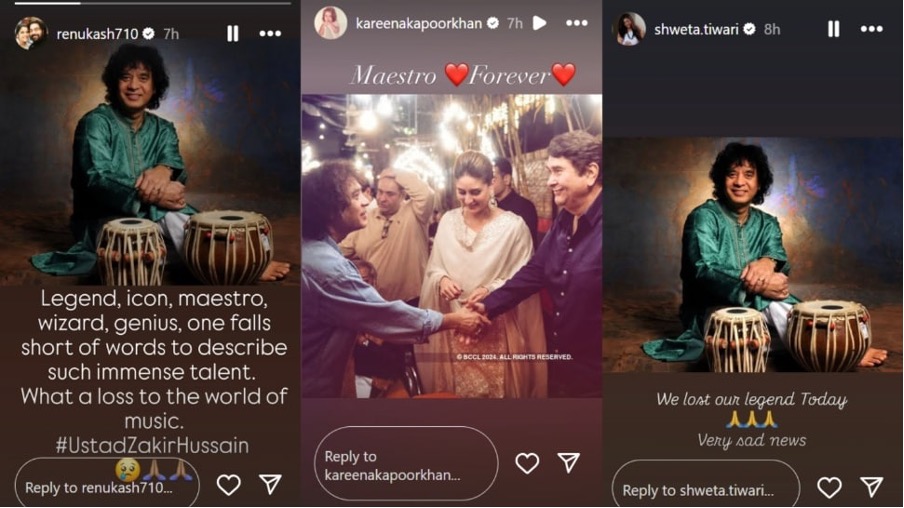Share kareenakapoorkhan story via send icon
The image size is (904, 508).
[x=568, y=462]
